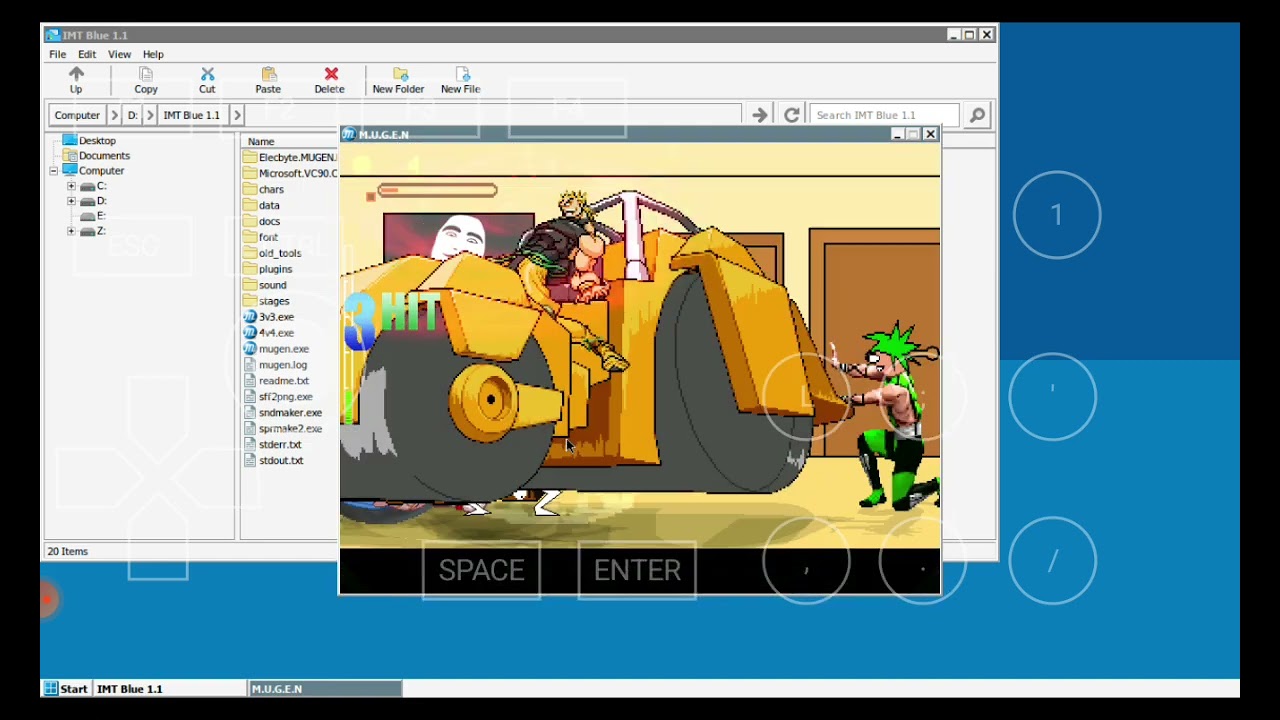Open dropdown arrow after Computer breadcrumb
This screenshot has width=1280, height=720.
click(x=114, y=115)
